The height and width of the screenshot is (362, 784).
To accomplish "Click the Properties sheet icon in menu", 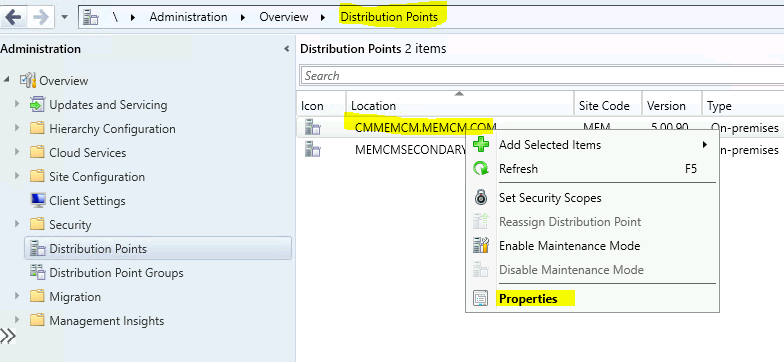I will [480, 299].
